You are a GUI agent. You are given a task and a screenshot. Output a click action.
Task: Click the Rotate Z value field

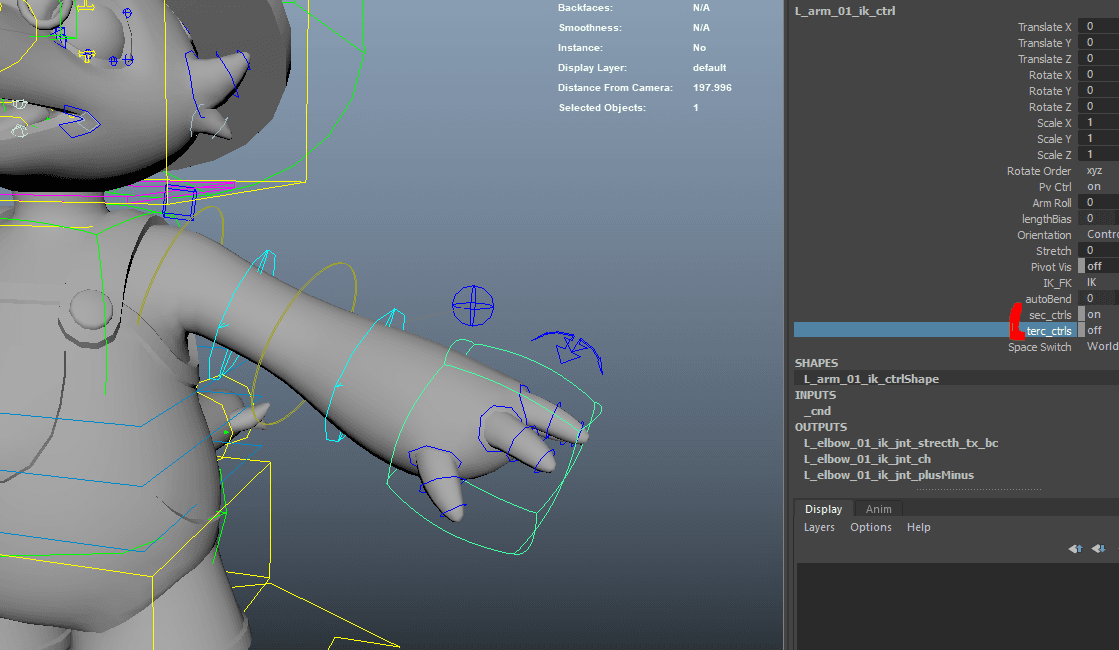coord(1098,106)
